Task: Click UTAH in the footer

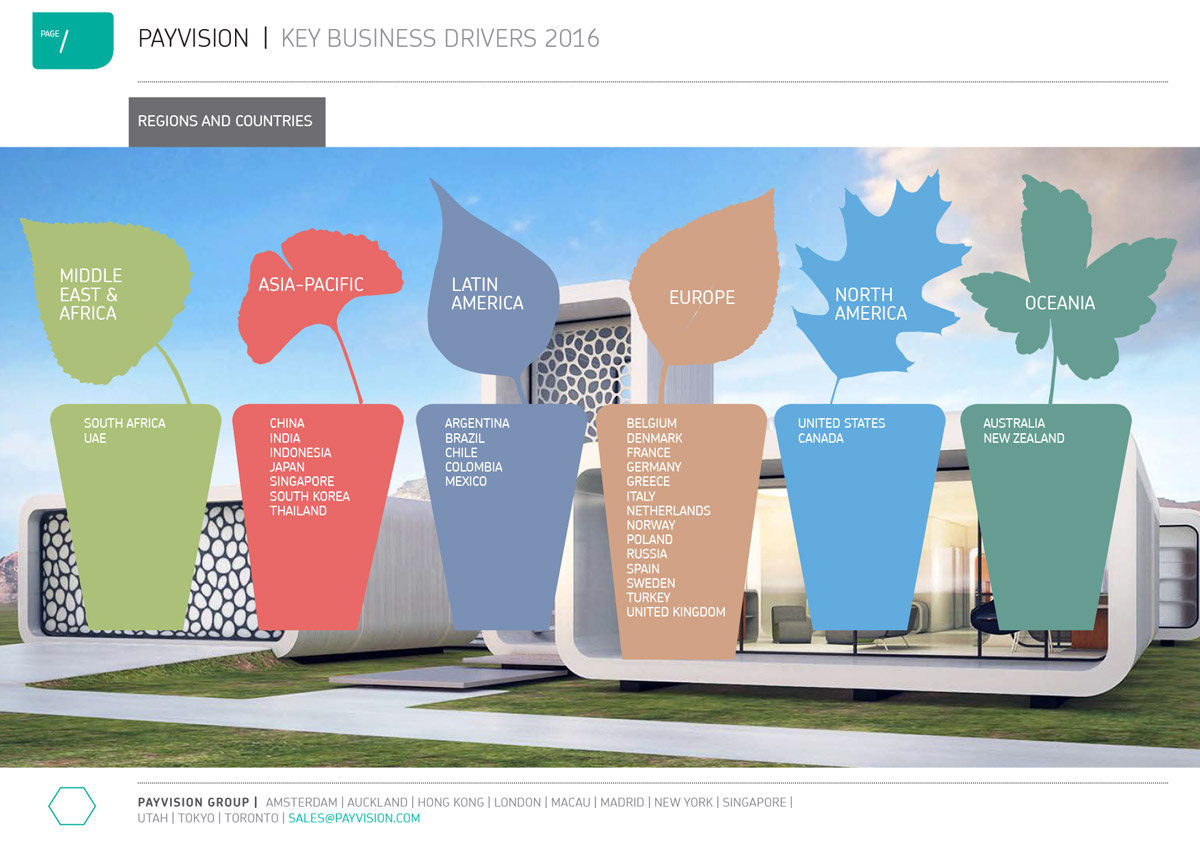Action: coord(153,818)
